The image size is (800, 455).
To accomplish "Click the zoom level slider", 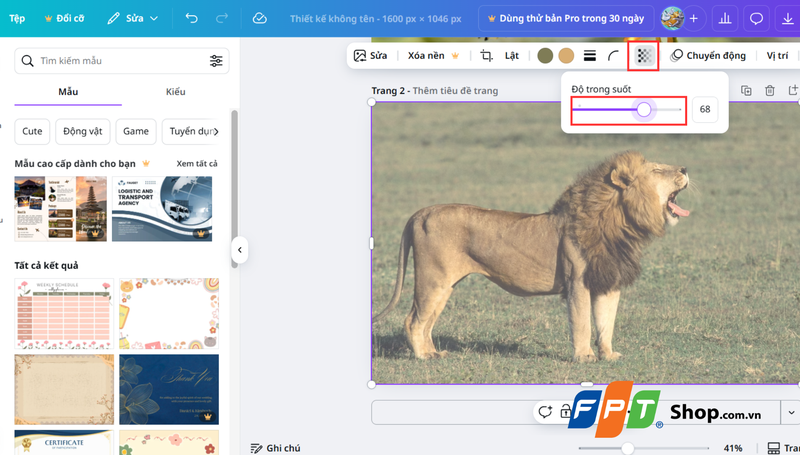I will 643,448.
